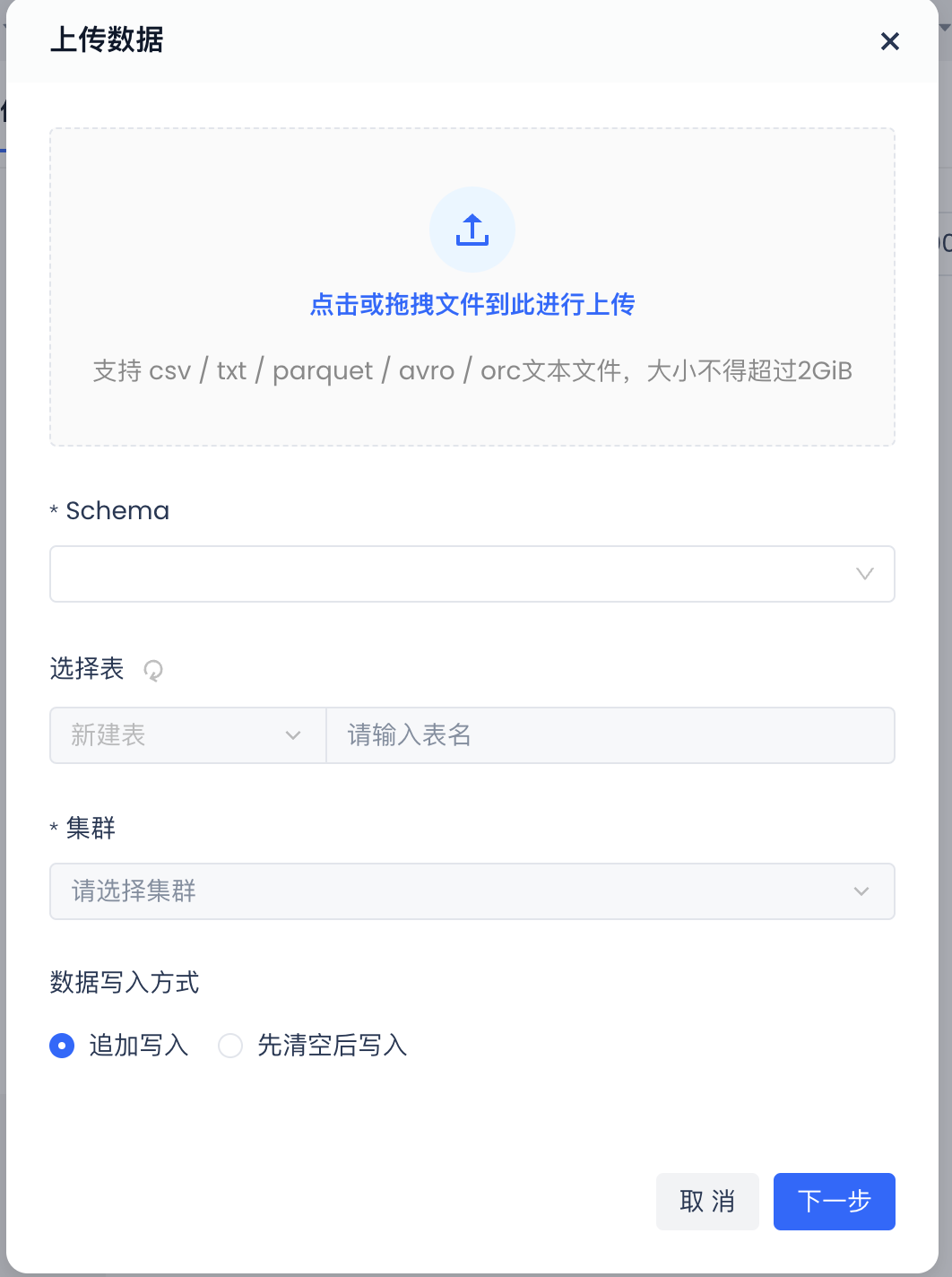This screenshot has height=1277, width=952.
Task: Click the chevron arrow in 新建表 selector
Action: (292, 735)
